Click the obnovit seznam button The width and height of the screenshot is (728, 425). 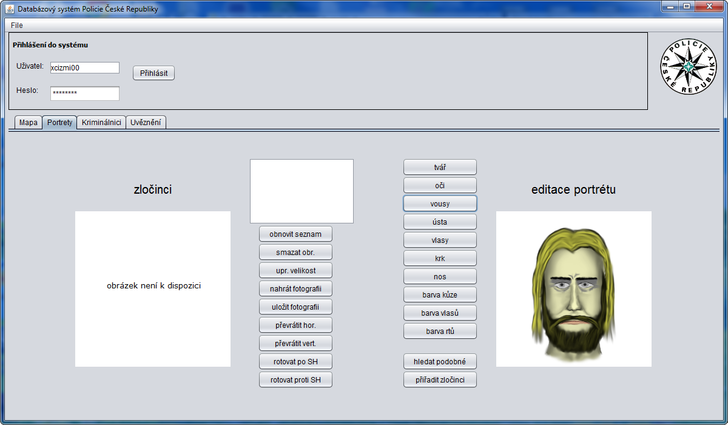coord(295,234)
